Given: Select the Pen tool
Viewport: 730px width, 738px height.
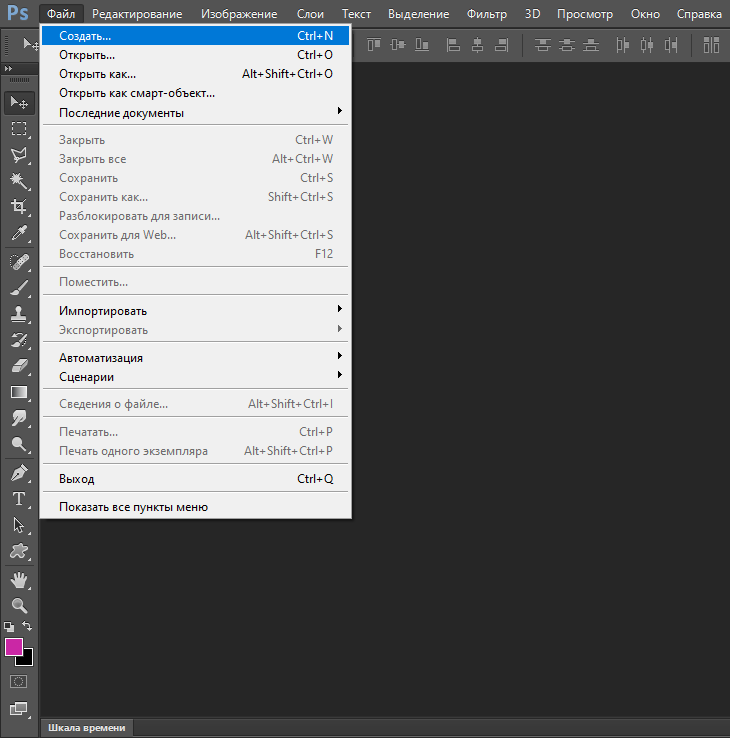Looking at the screenshot, I should pos(19,473).
